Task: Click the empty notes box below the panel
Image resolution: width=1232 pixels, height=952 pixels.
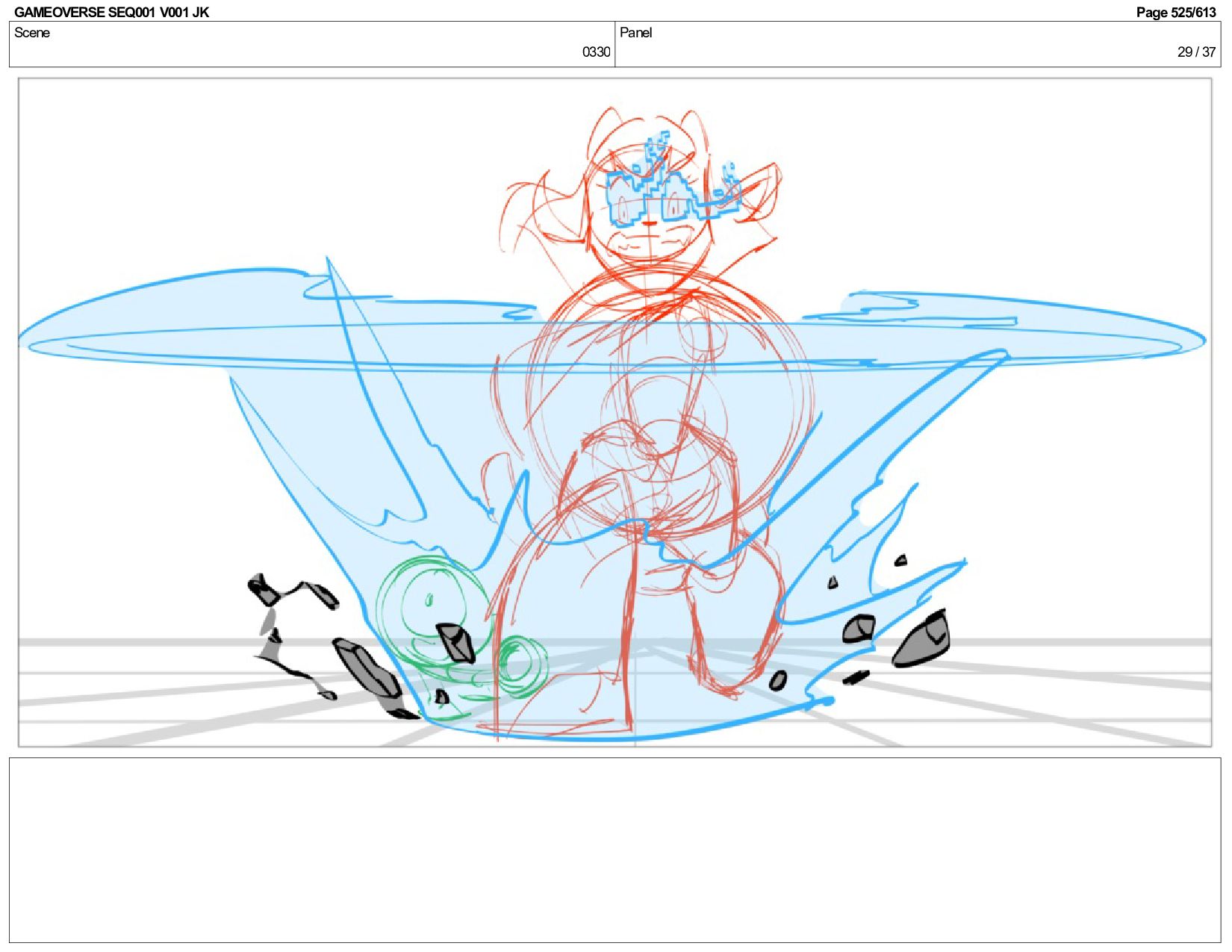Action: click(615, 850)
